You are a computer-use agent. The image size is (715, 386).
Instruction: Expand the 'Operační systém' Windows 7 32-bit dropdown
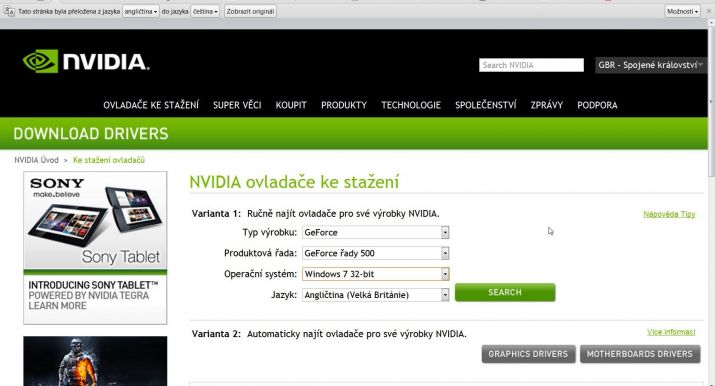tap(376, 274)
